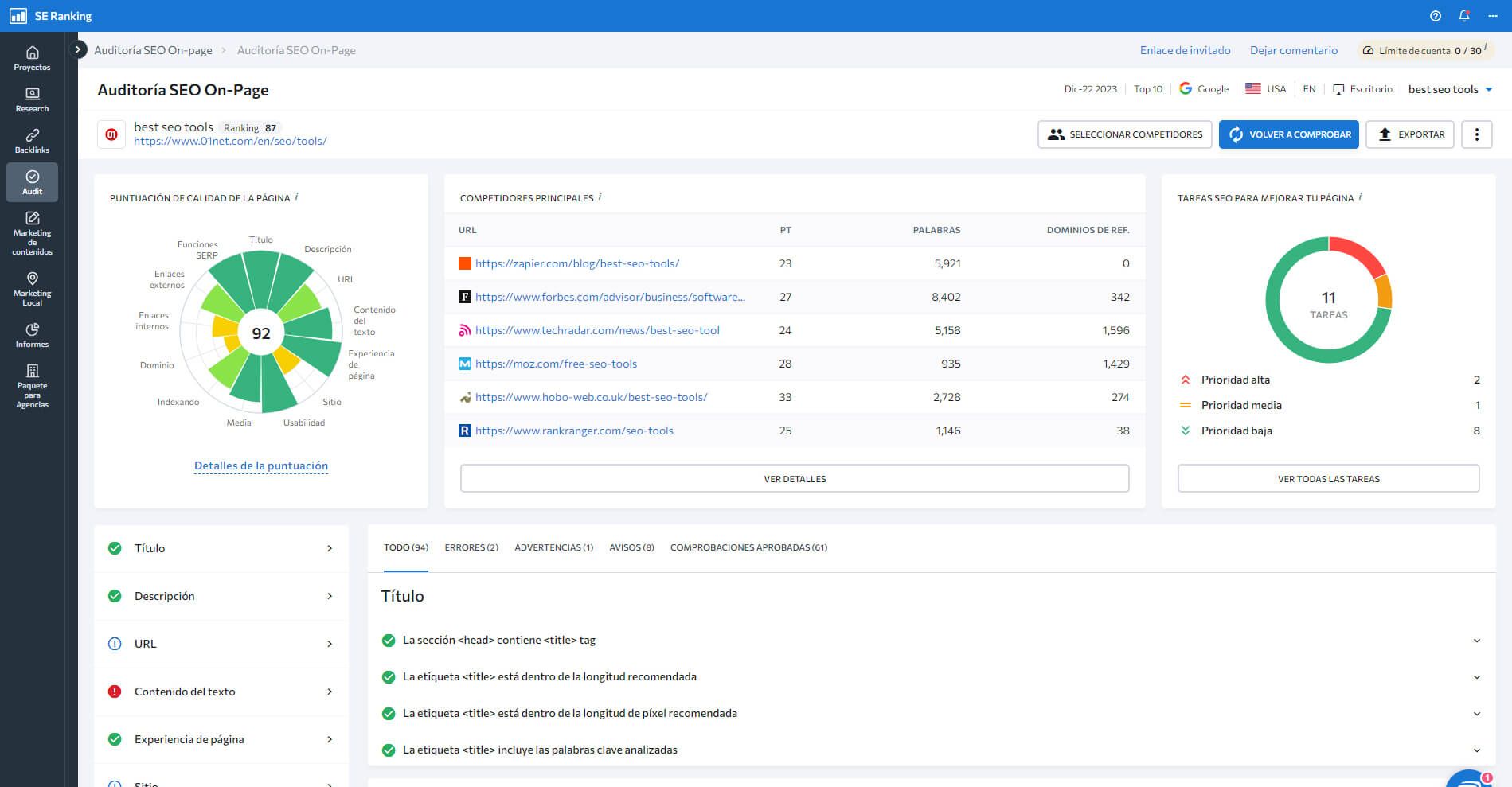
Task: Open the hobo-web.co.uk competitor link
Action: [591, 397]
